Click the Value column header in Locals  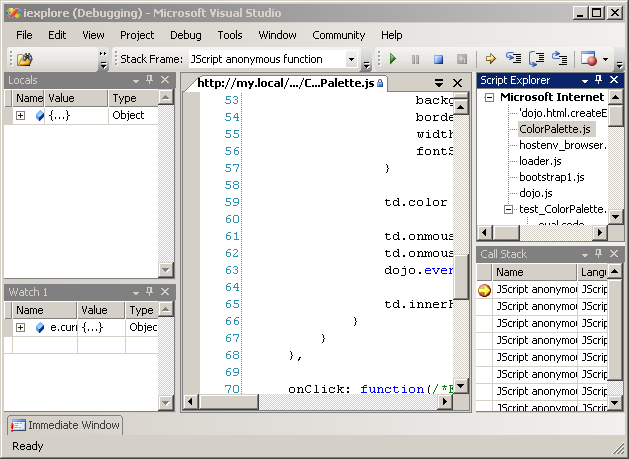click(76, 98)
